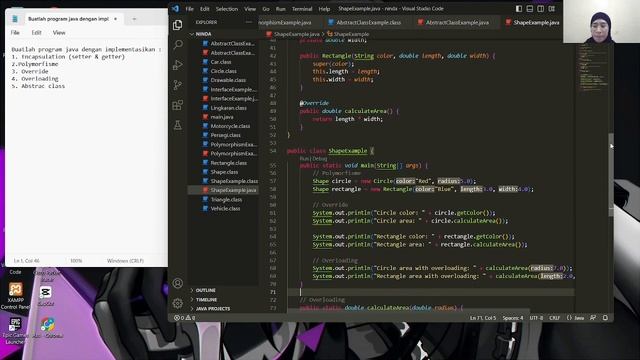The image size is (640, 360).
Task: Open the Testing flask view
Action: coord(178,125)
